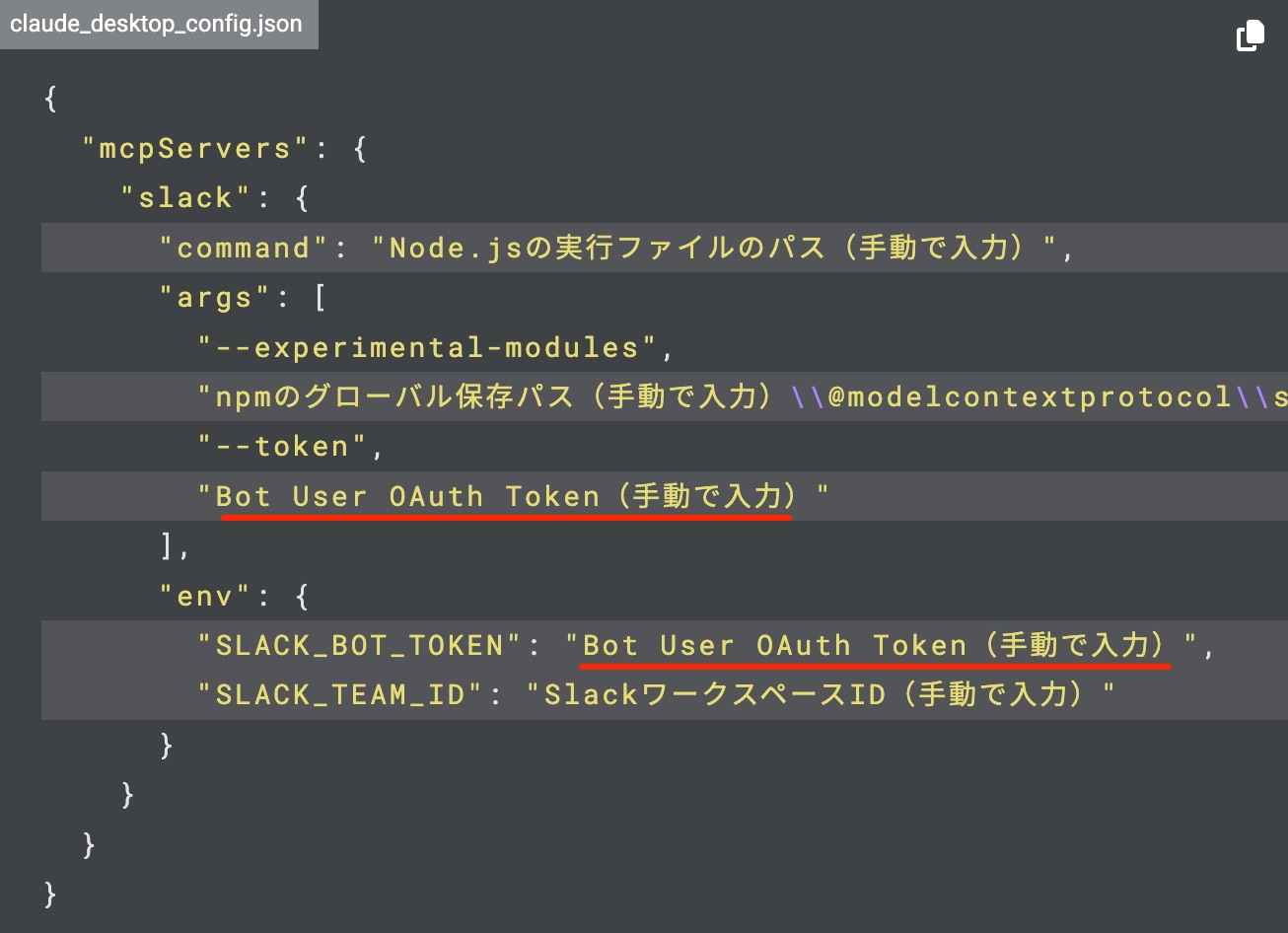Viewport: 1288px width, 933px height.
Task: Click the "command" key text
Action: pos(244,248)
